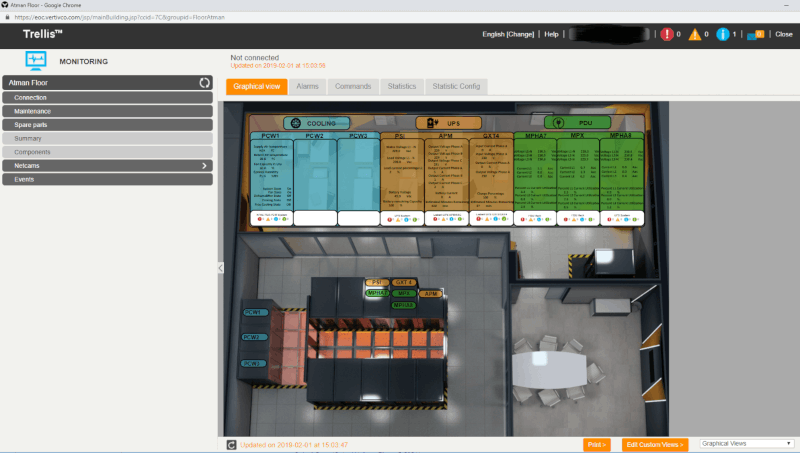Click the yellow warning triangle icon

pos(695,34)
